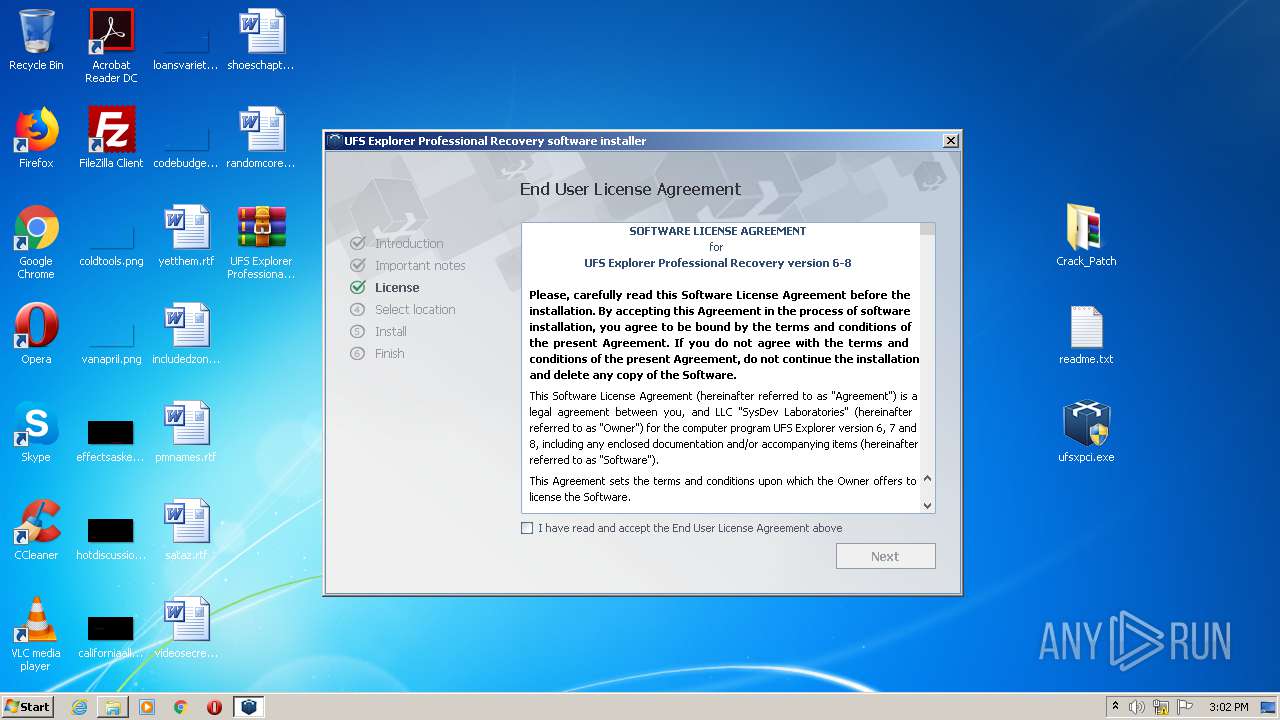Open the volume control tray icon

click(x=1137, y=707)
